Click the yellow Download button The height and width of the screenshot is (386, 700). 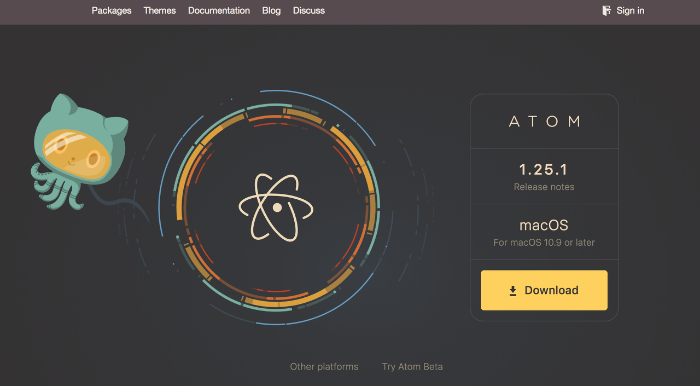[x=544, y=290]
